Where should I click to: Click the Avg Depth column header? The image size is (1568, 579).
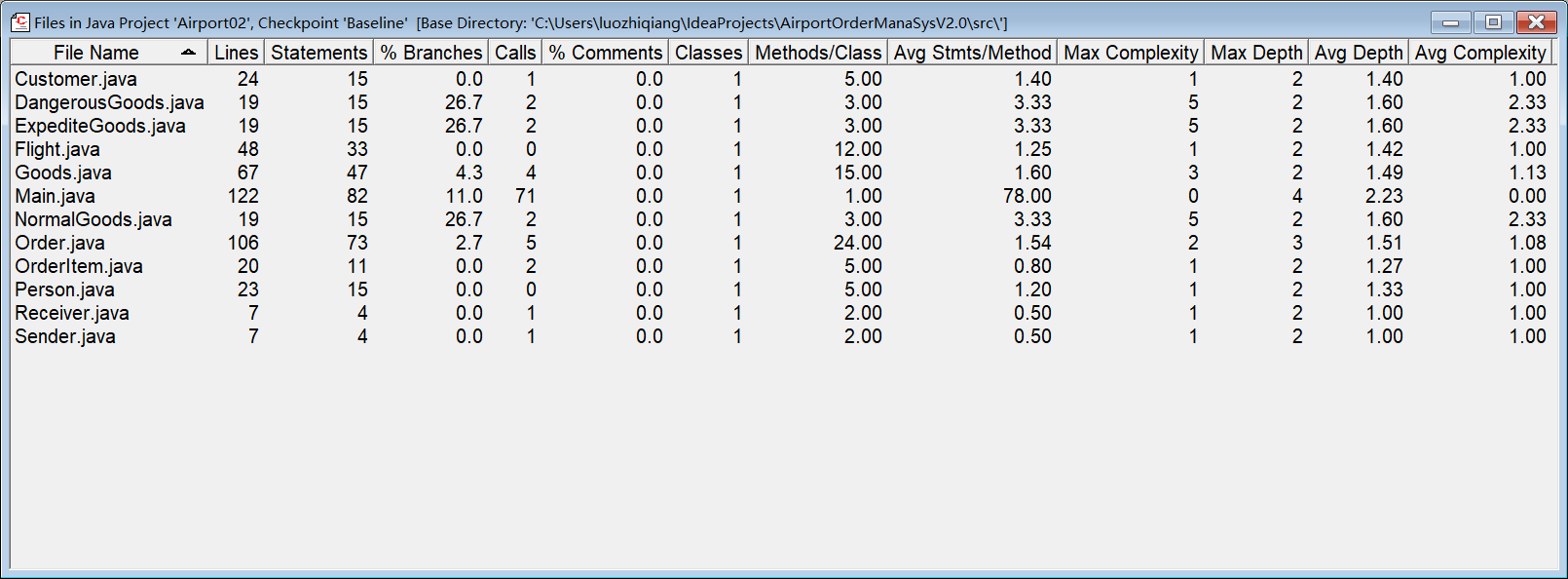[x=1359, y=53]
